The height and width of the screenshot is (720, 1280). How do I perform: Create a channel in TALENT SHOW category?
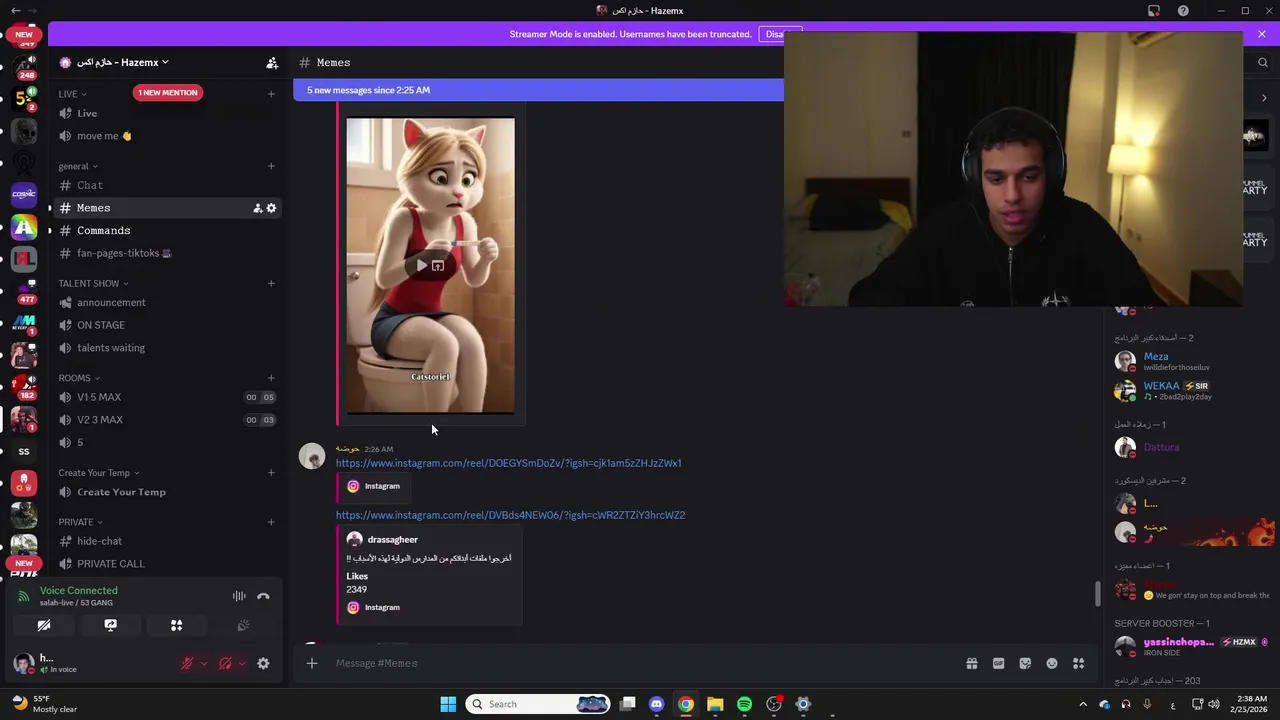tap(271, 283)
